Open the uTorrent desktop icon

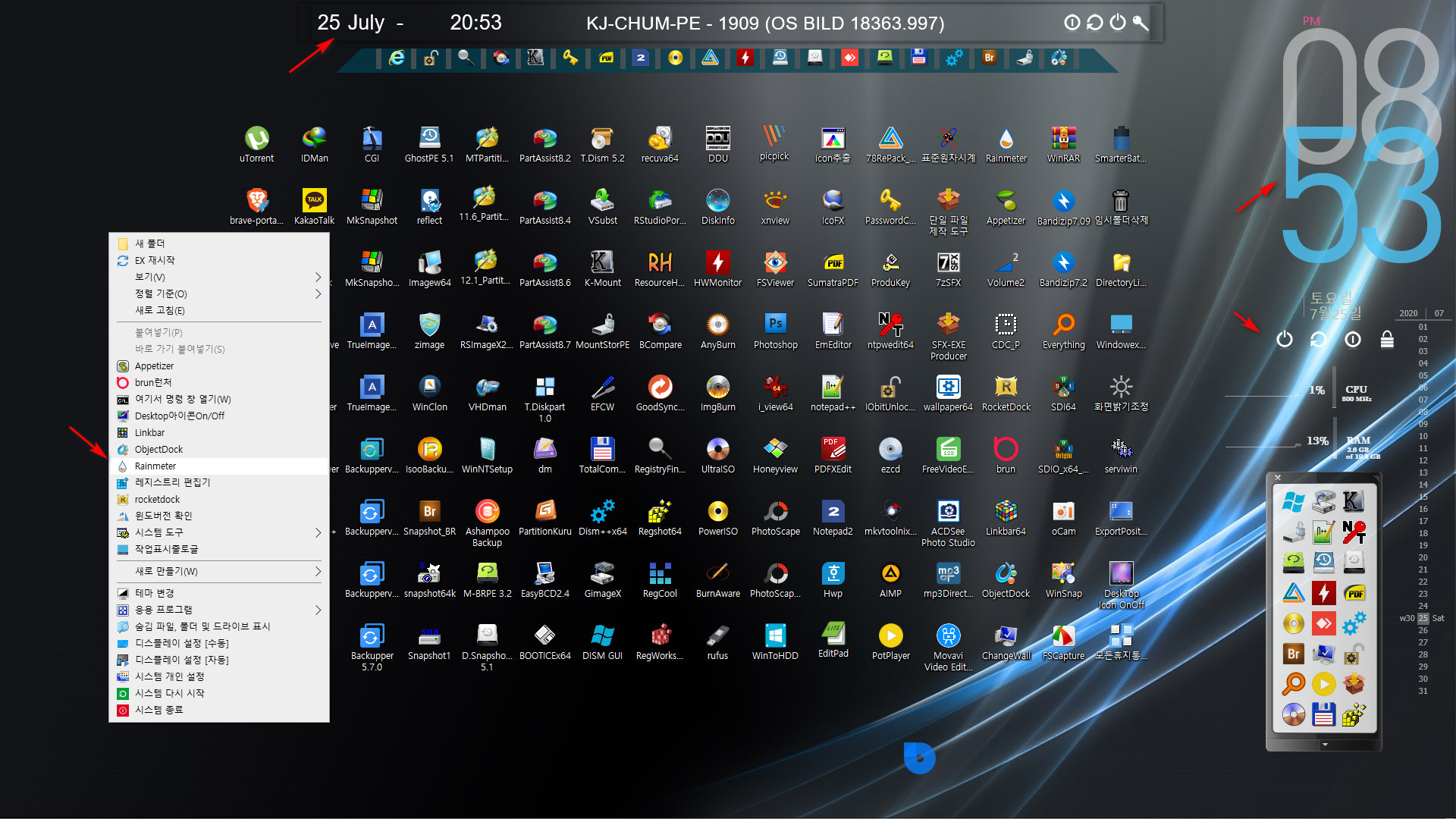coord(256,144)
